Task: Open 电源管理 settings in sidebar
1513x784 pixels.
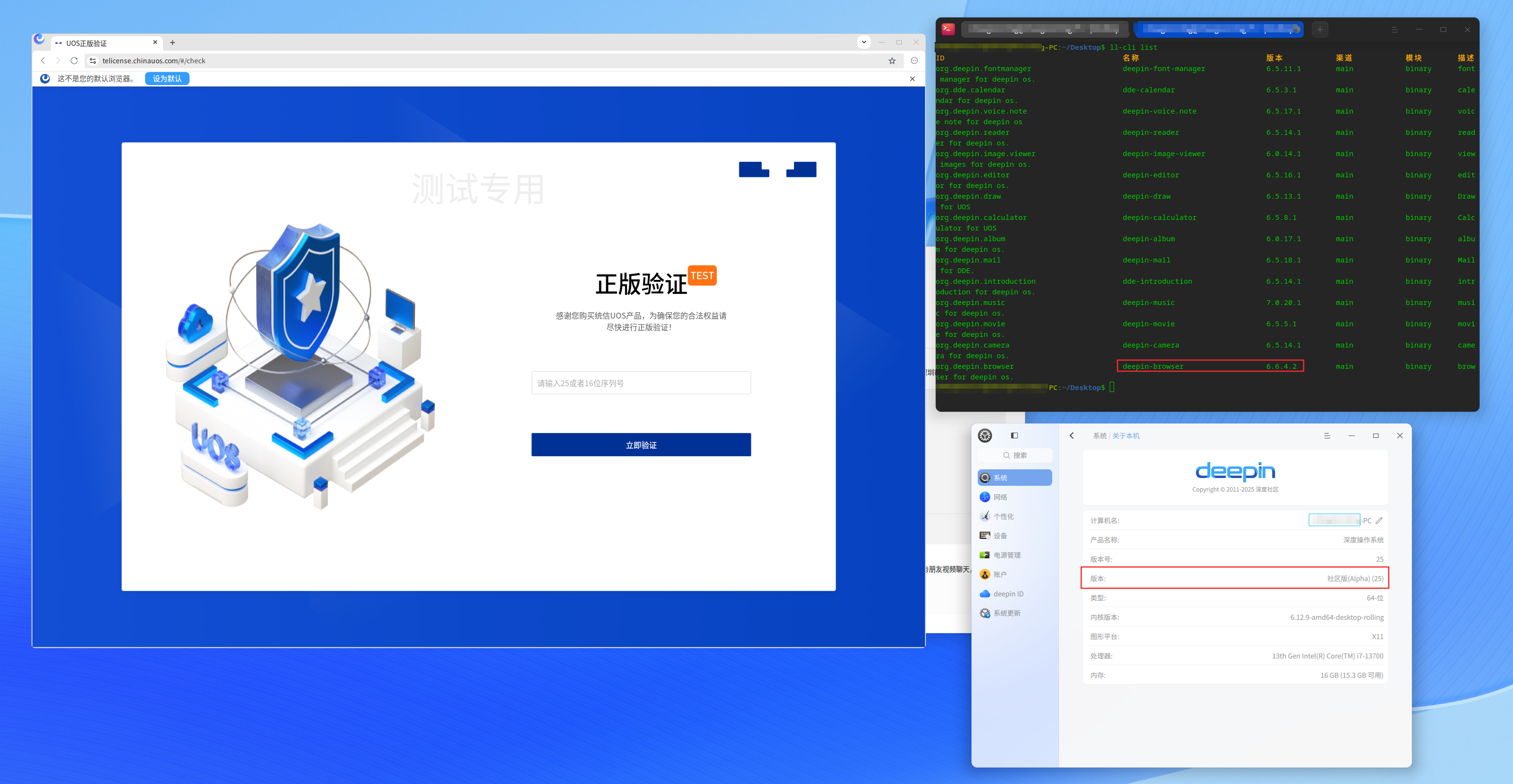Action: click(1014, 555)
